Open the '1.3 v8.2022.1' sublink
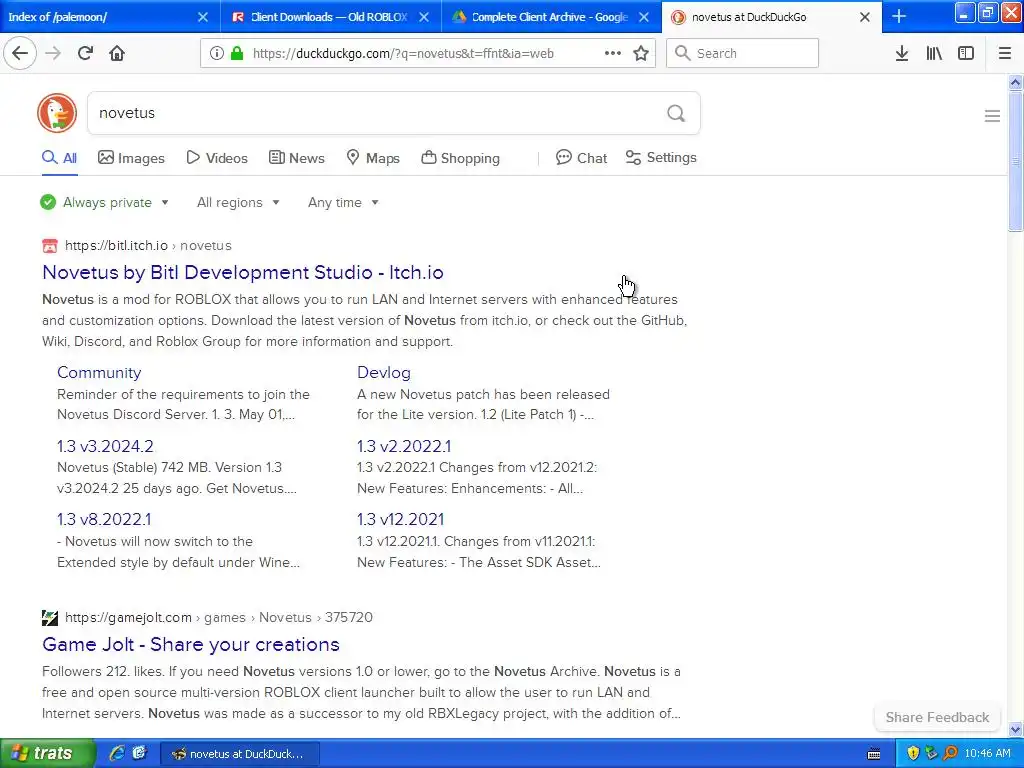The height and width of the screenshot is (768, 1024). [104, 519]
